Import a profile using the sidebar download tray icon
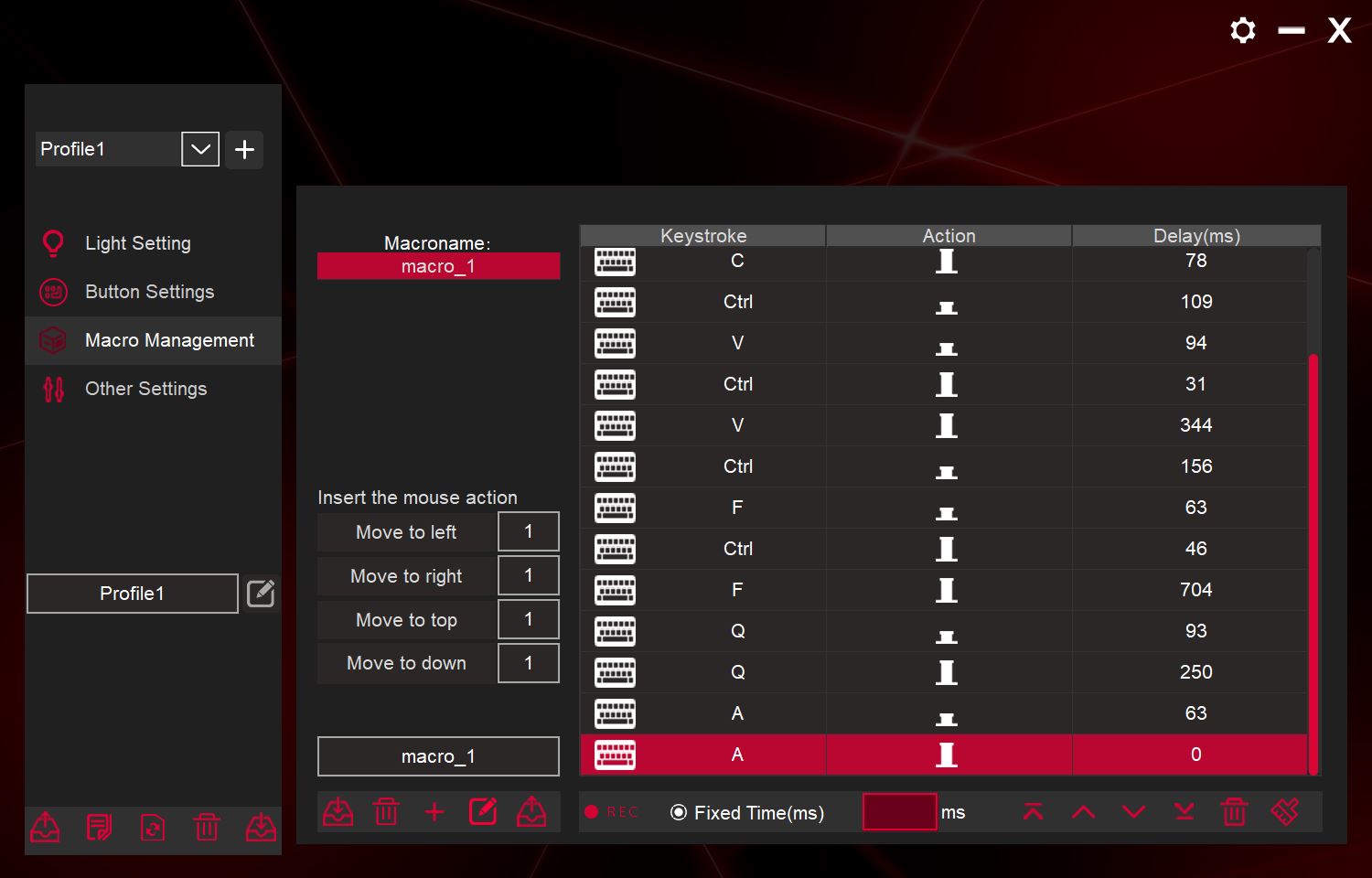The height and width of the screenshot is (878, 1372). coord(261,828)
